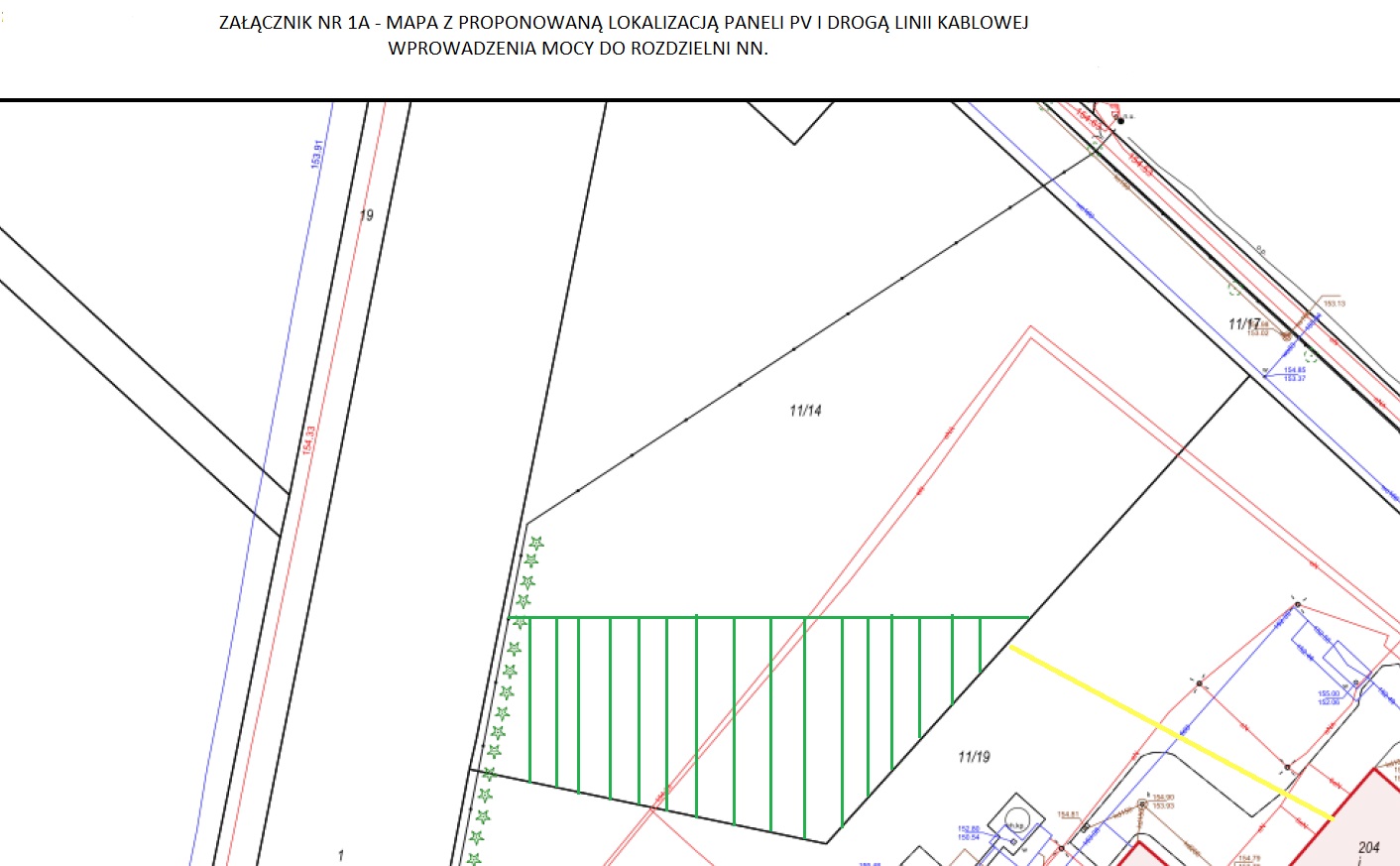
Task: Click parcel label 11/19
Action: pyautogui.click(x=974, y=757)
